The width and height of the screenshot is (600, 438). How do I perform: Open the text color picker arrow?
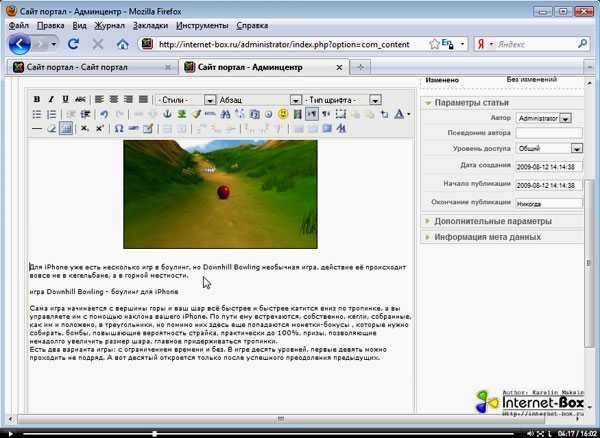click(409, 114)
